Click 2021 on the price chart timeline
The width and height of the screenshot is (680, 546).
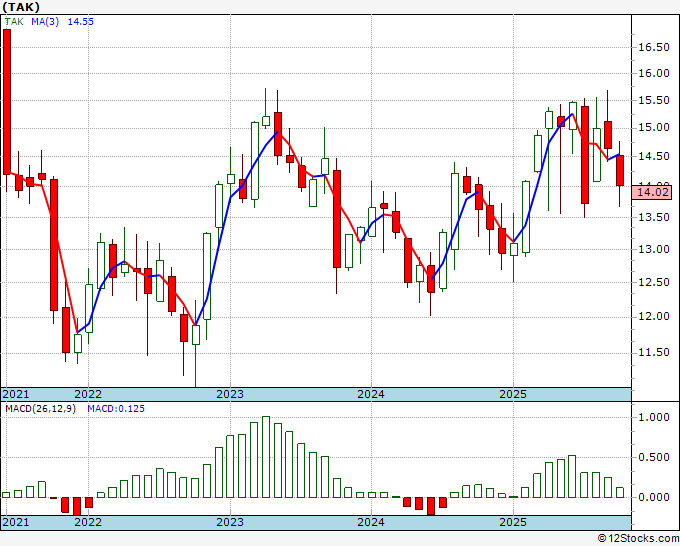pos(16,394)
